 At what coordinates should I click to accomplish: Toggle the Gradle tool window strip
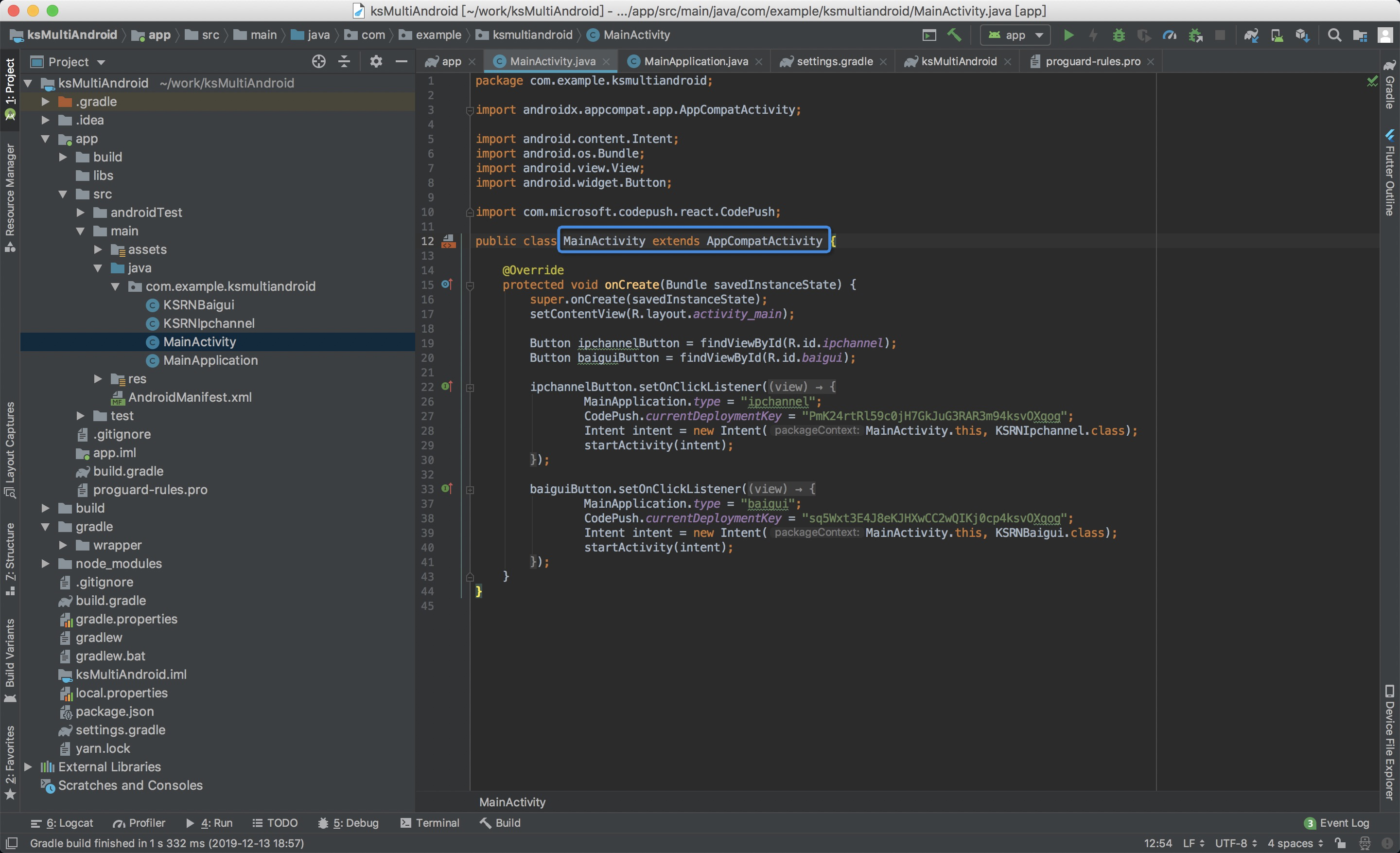pyautogui.click(x=1389, y=85)
